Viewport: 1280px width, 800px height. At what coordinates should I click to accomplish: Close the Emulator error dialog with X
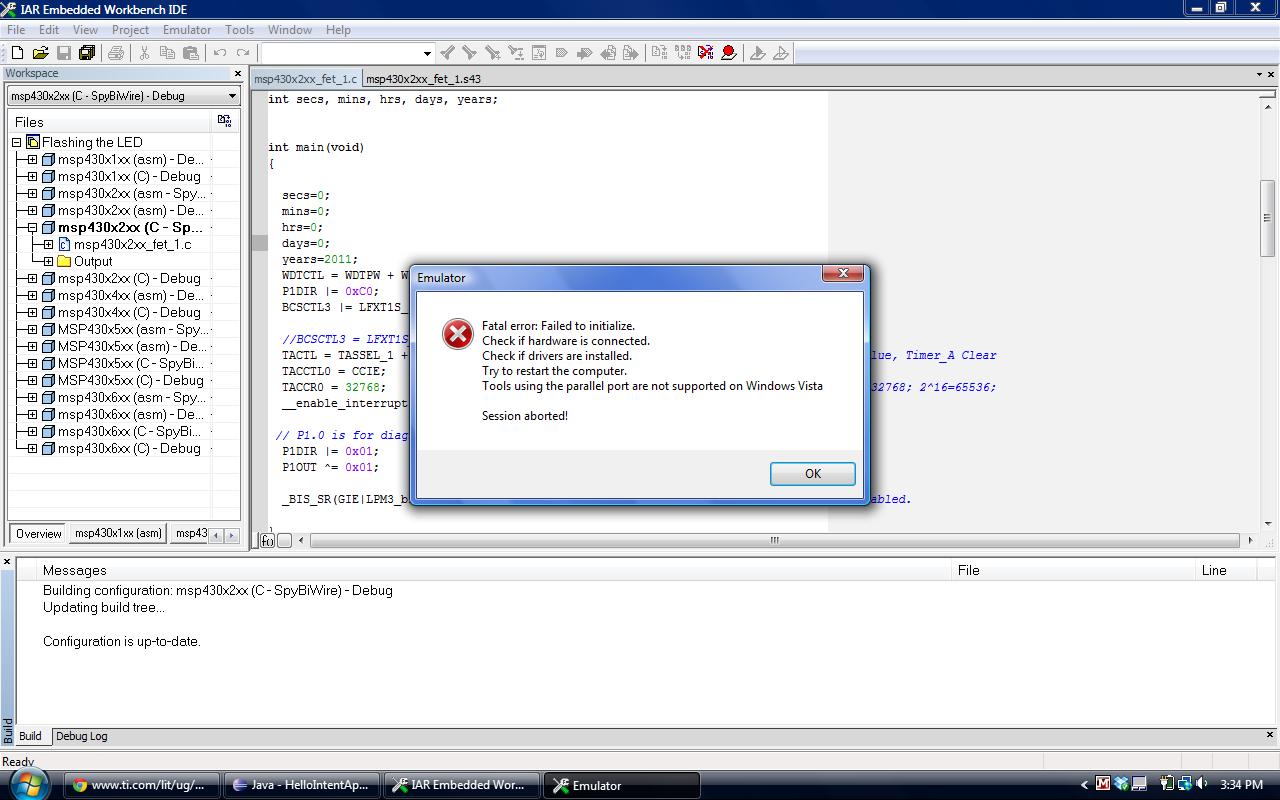[843, 273]
